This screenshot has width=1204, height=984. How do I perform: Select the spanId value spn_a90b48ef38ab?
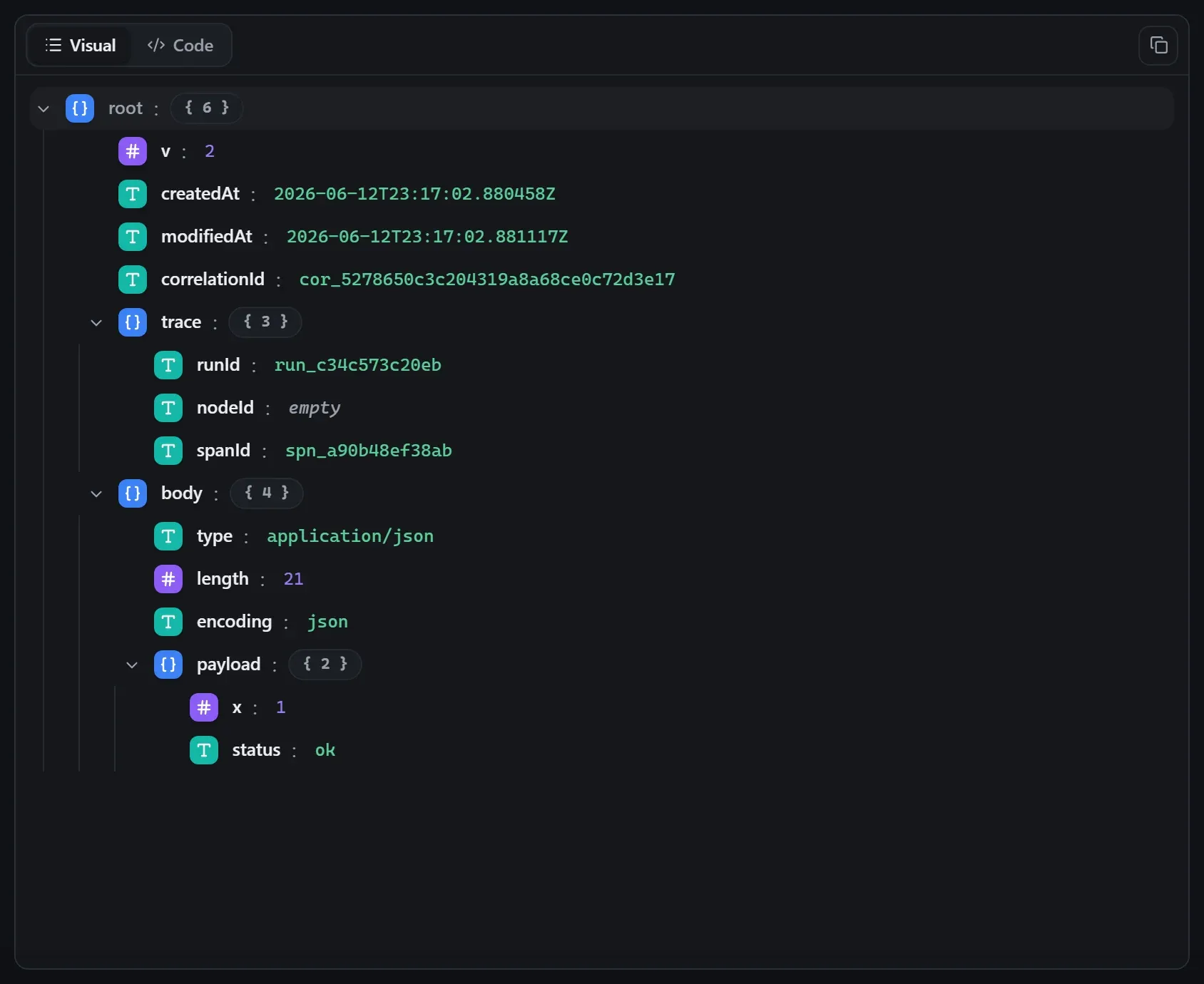coord(369,451)
